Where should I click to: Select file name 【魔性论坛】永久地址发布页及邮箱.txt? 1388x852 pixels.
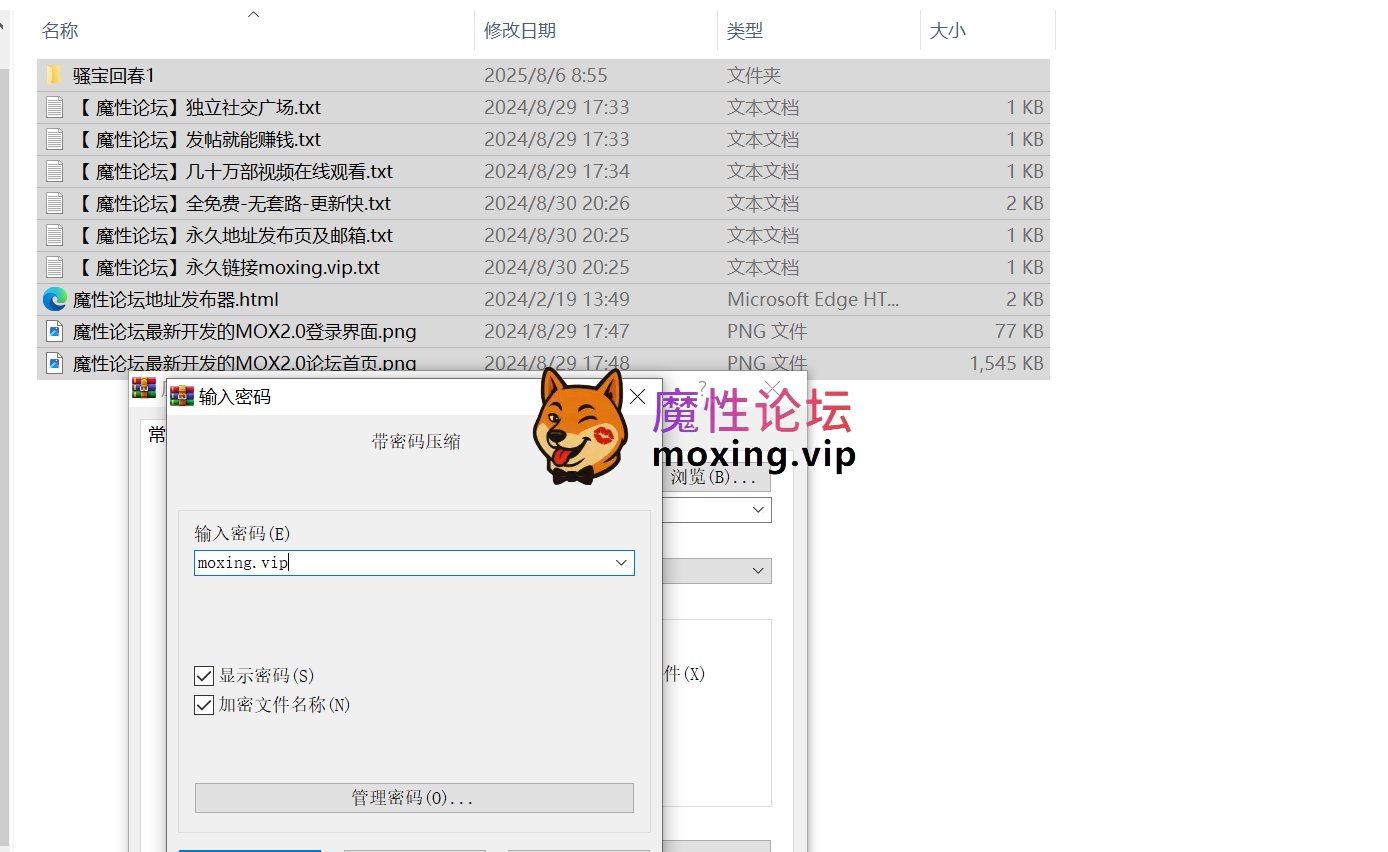[233, 236]
